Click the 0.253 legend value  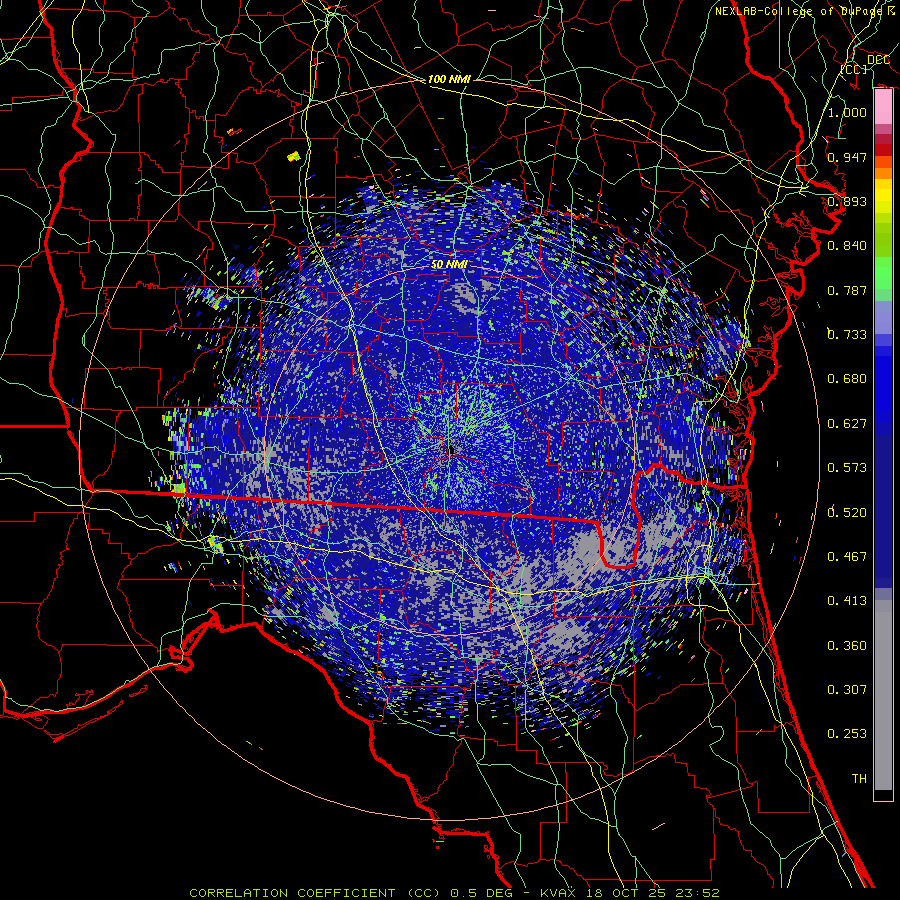coord(847,734)
